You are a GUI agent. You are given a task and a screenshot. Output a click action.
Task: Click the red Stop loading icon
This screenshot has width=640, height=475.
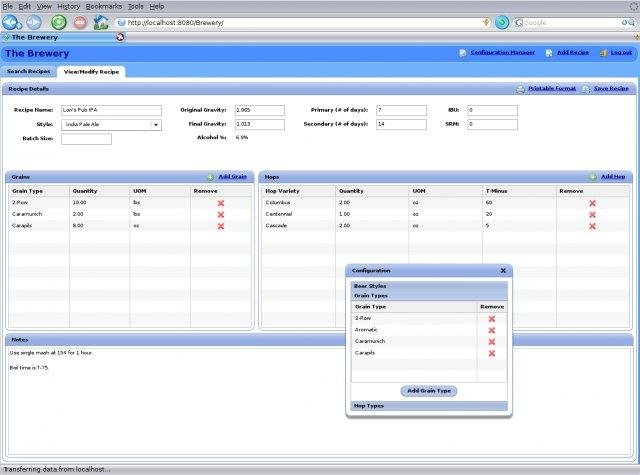point(80,22)
